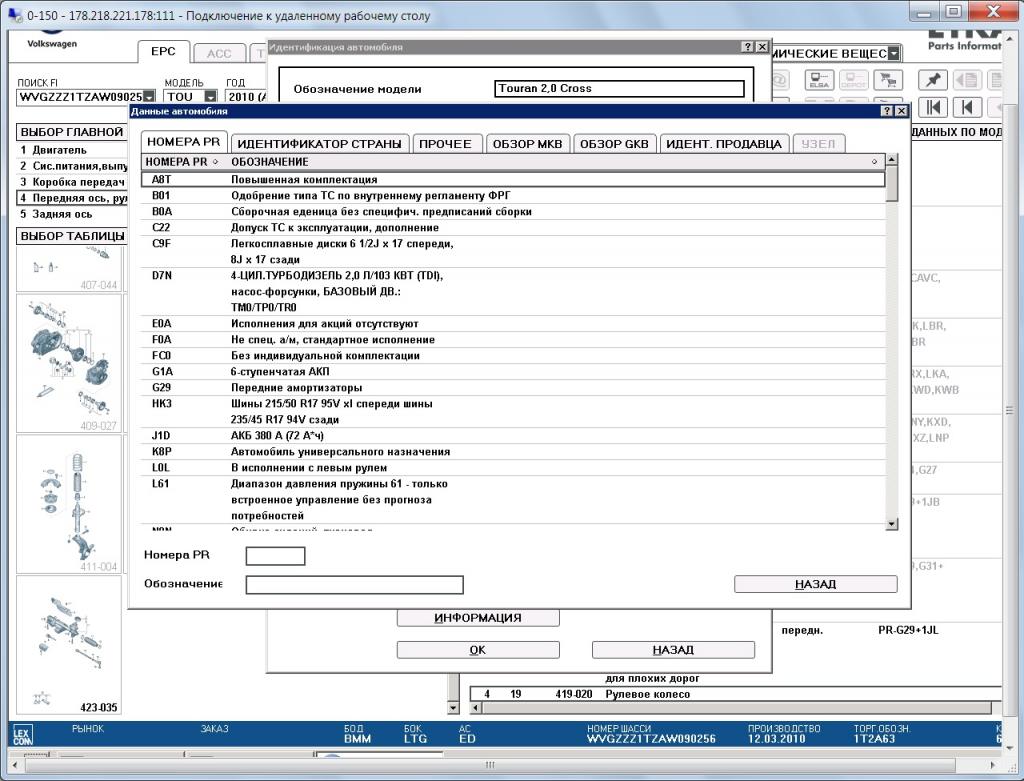Switch to НОМЕРА PR tab
This screenshot has width=1024, height=781.
tap(184, 142)
